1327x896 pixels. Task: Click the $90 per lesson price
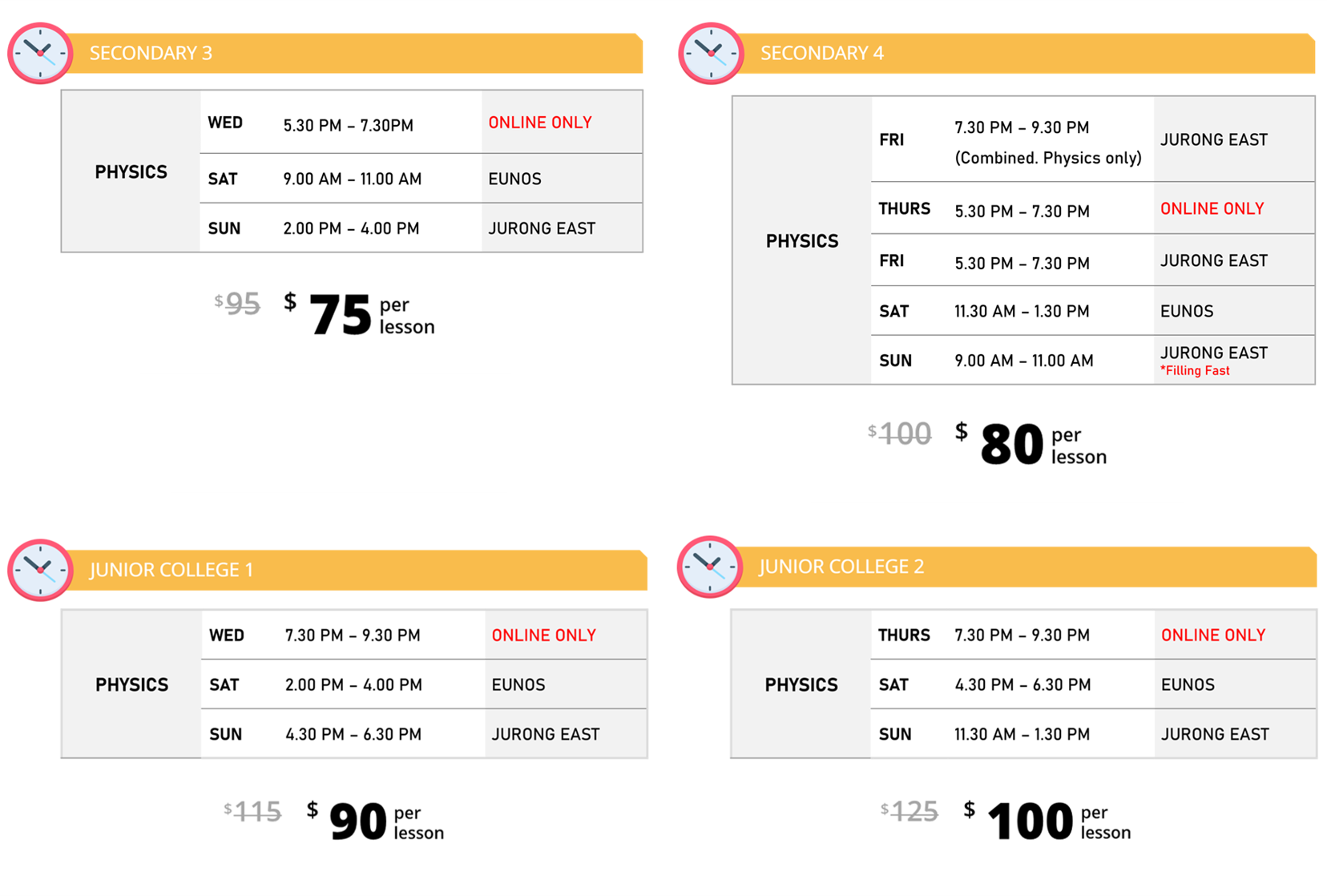375,821
